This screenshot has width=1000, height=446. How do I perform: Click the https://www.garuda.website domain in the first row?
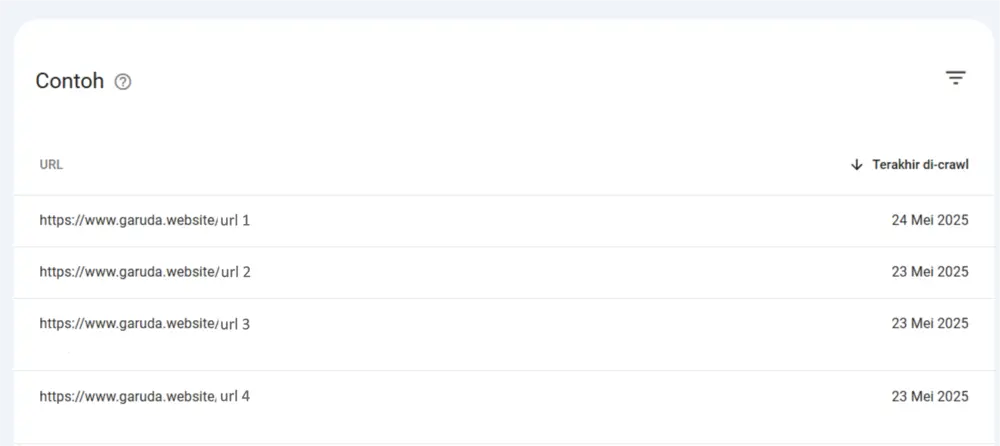127,221
